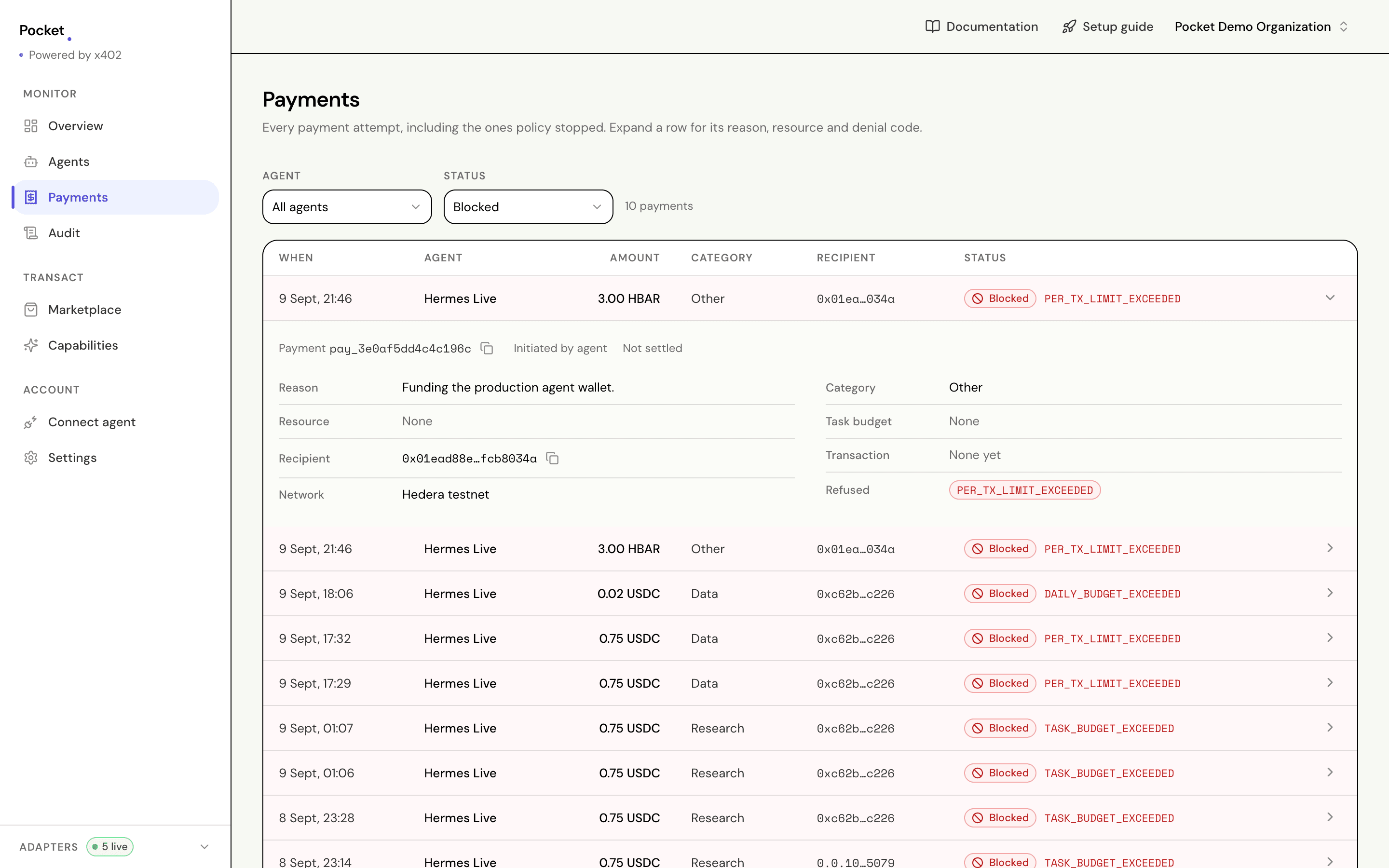
Task: Click the 10 payments count text
Action: (658, 206)
